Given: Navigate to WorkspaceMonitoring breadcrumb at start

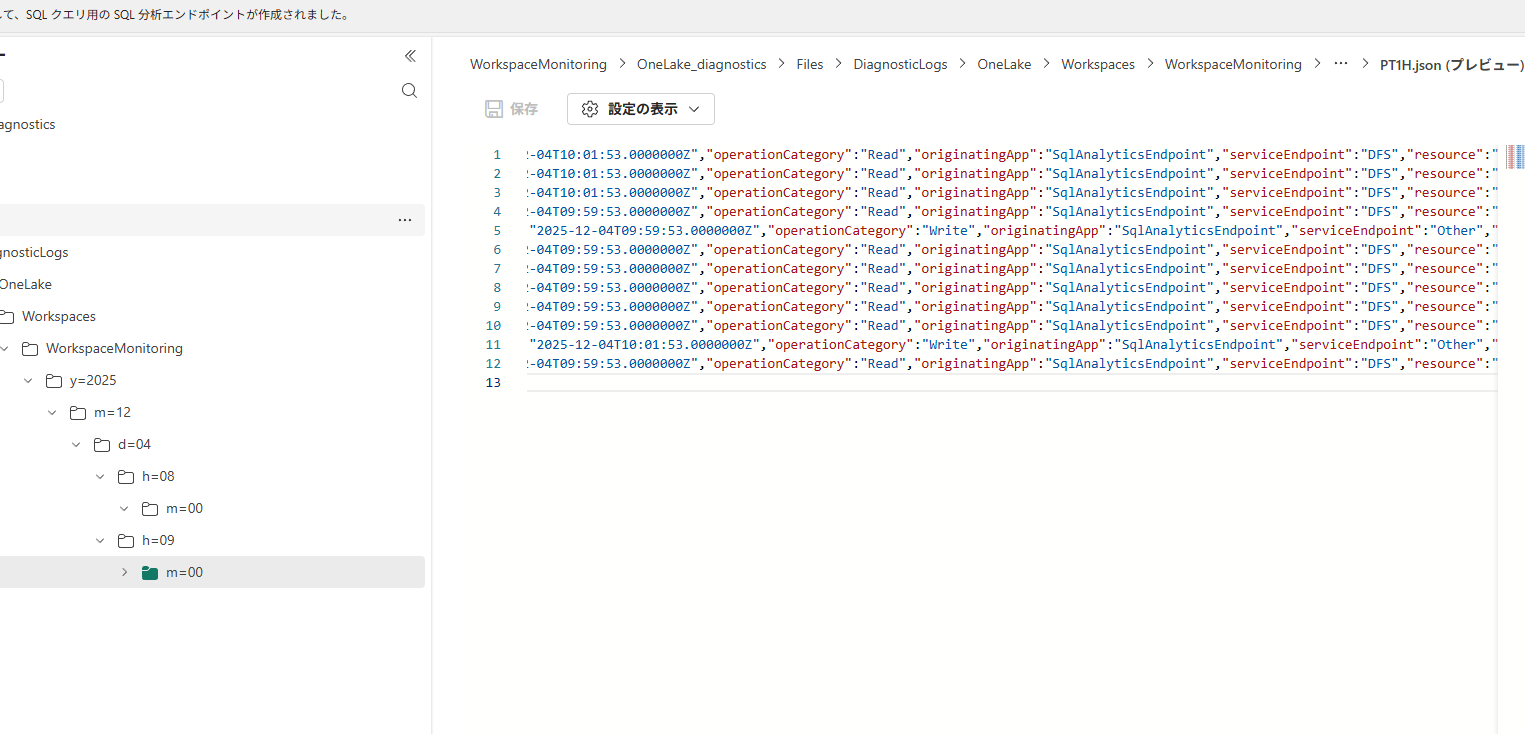Looking at the screenshot, I should point(538,64).
